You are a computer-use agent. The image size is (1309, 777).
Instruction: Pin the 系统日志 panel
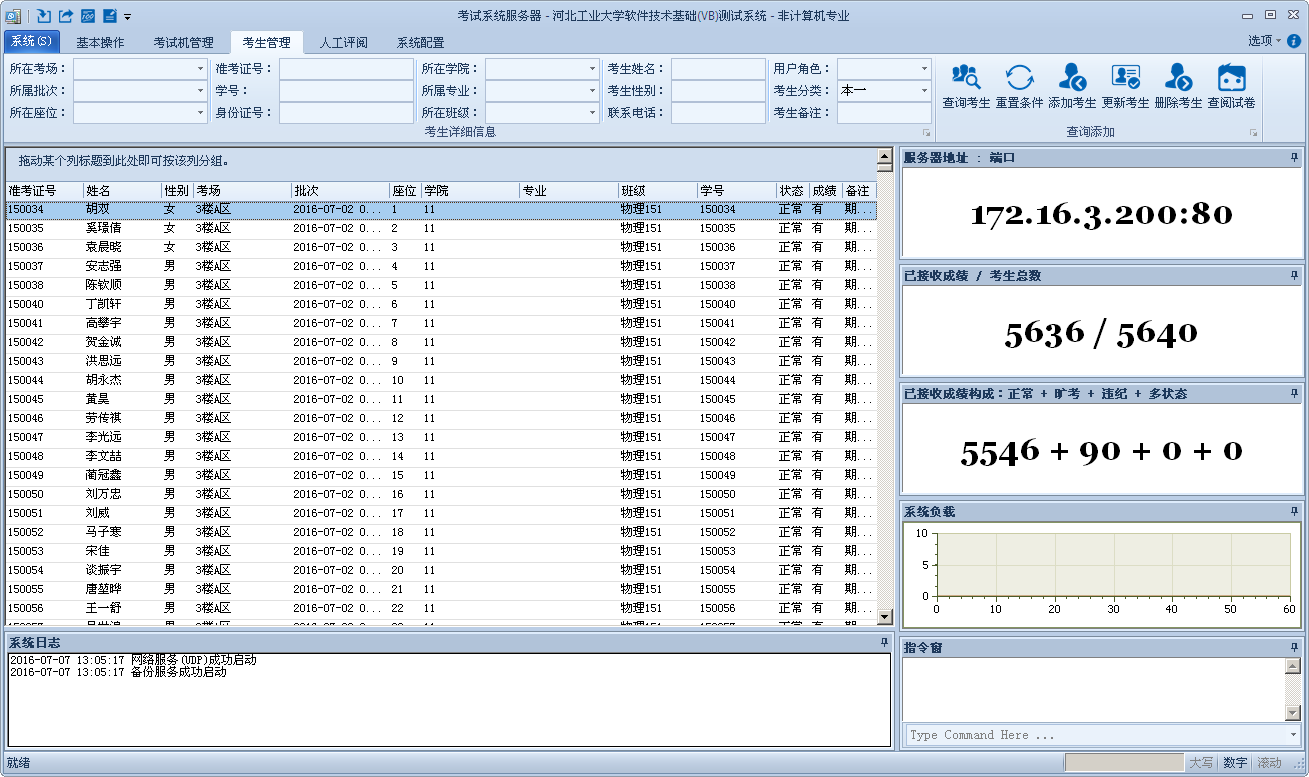884,642
